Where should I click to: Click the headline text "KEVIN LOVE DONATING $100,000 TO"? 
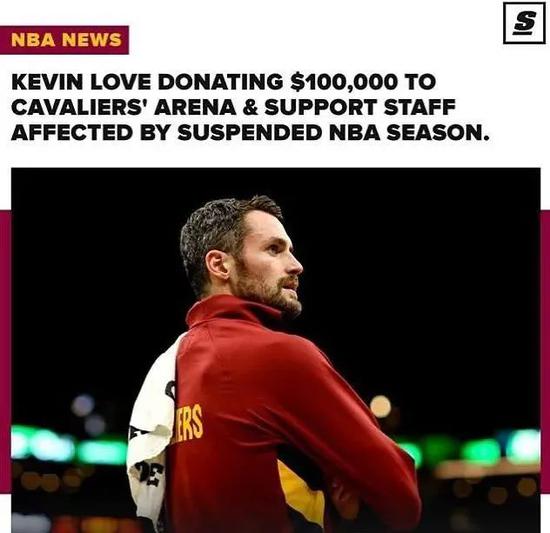[x=223, y=82]
